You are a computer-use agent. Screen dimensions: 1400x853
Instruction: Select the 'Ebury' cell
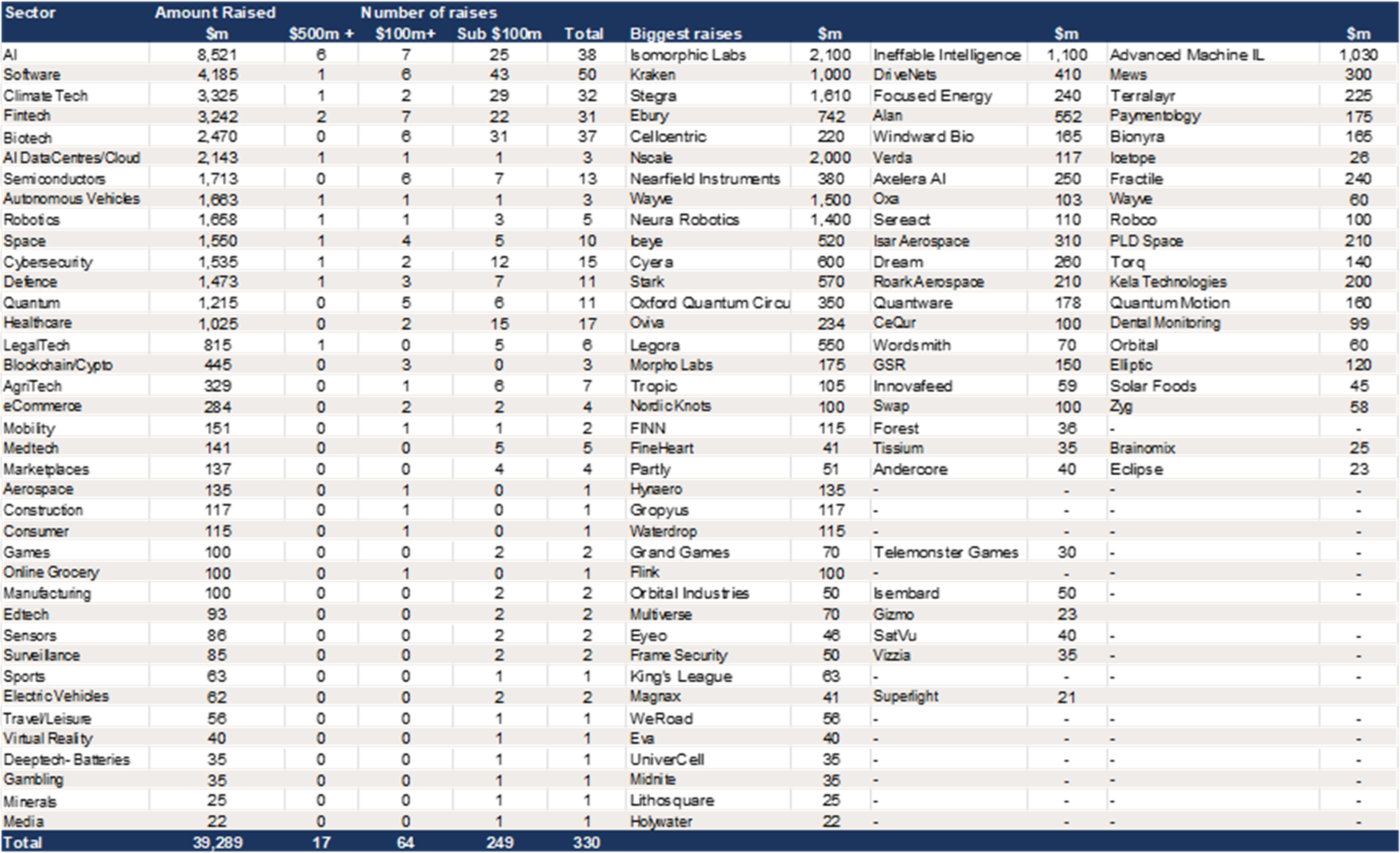coord(649,116)
